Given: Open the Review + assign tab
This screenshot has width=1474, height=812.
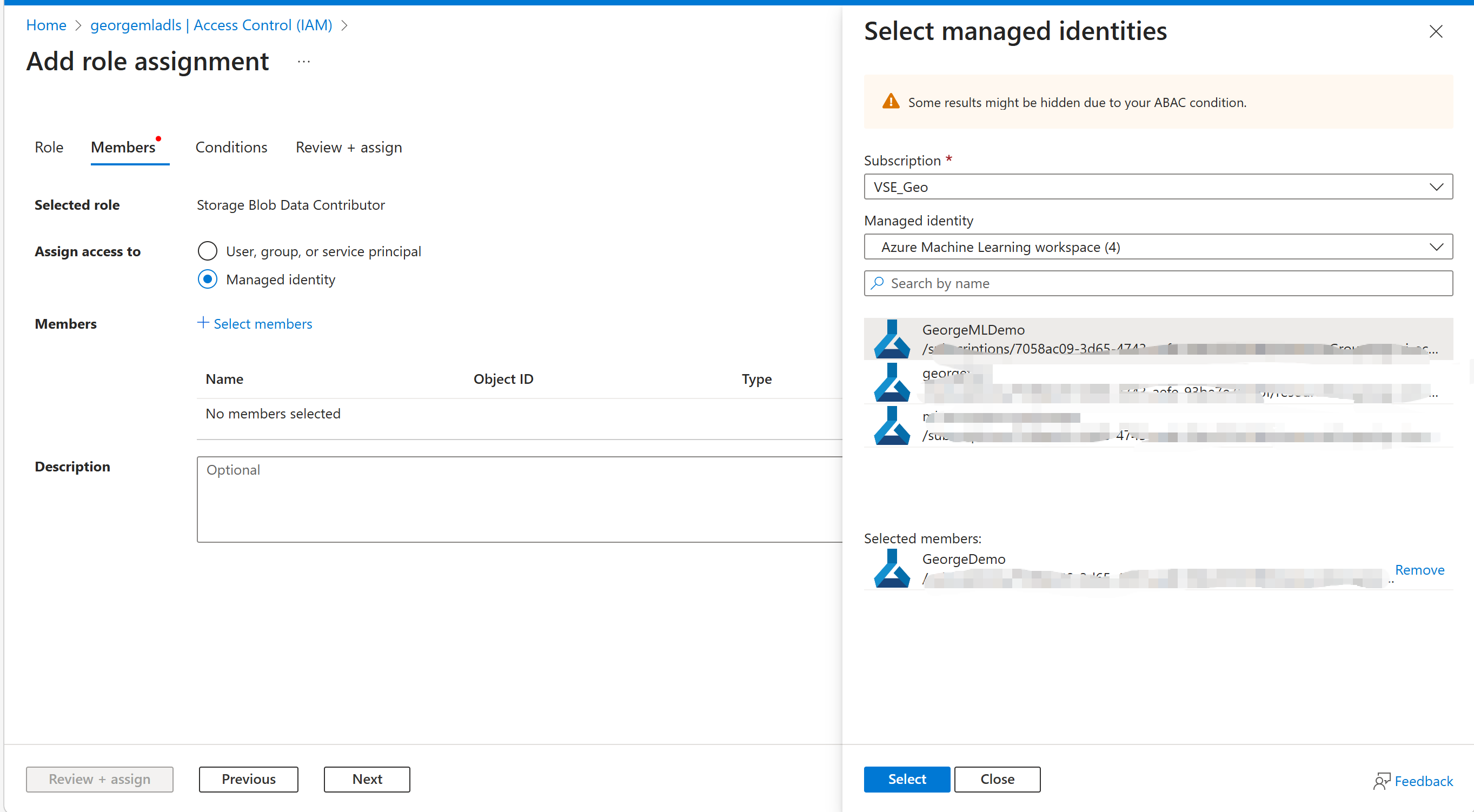Looking at the screenshot, I should click(x=348, y=147).
